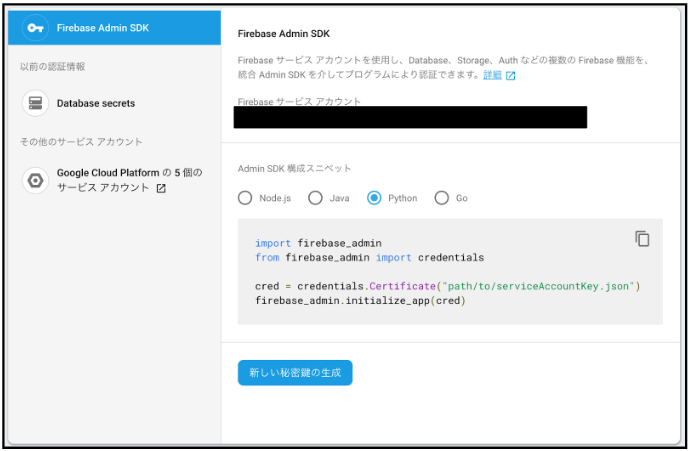Click the Admin SDK 構成スニペット heading

point(294,168)
